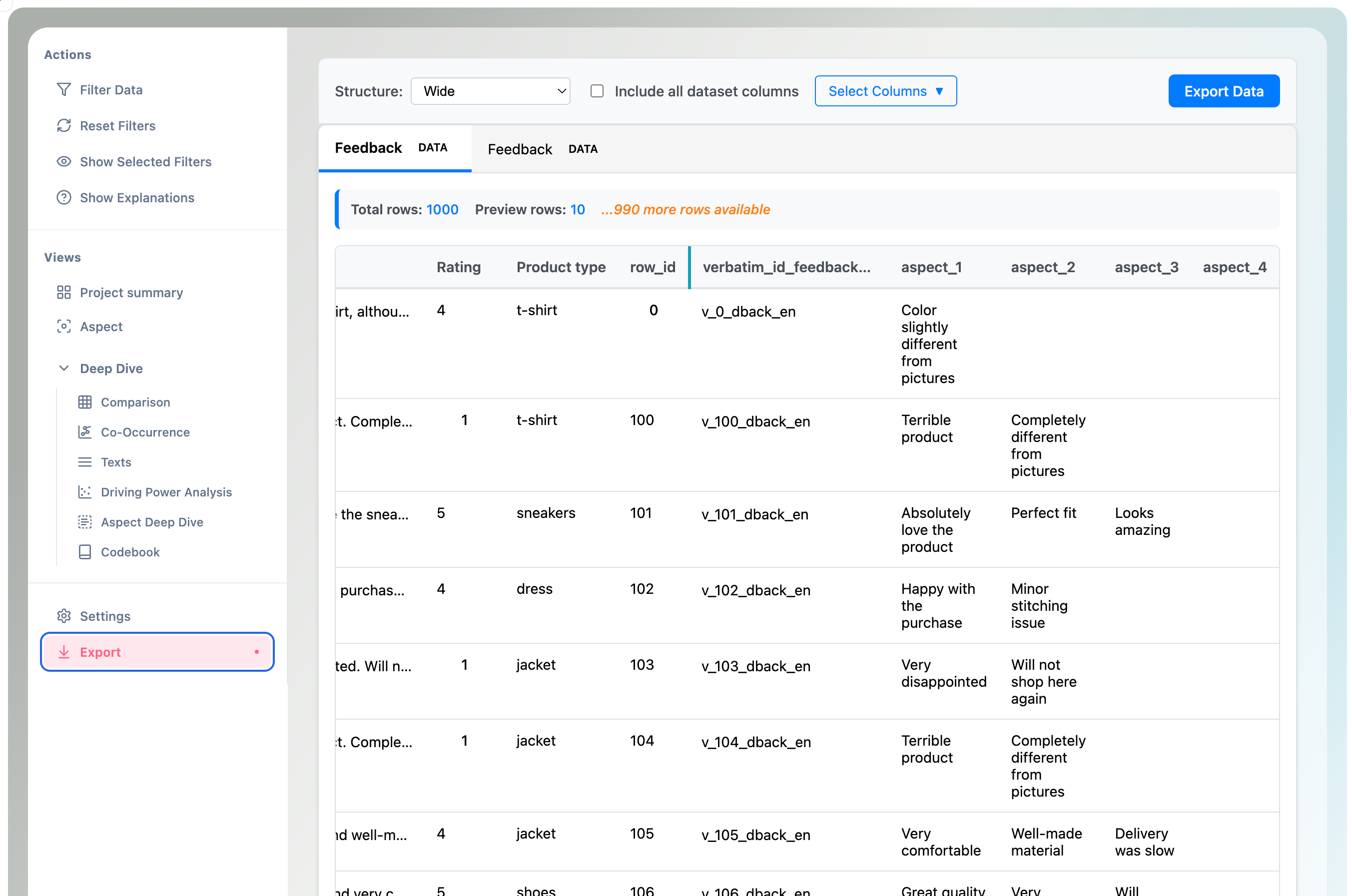The width and height of the screenshot is (1352, 896).
Task: Open the Export sidebar item
Action: coord(157,652)
